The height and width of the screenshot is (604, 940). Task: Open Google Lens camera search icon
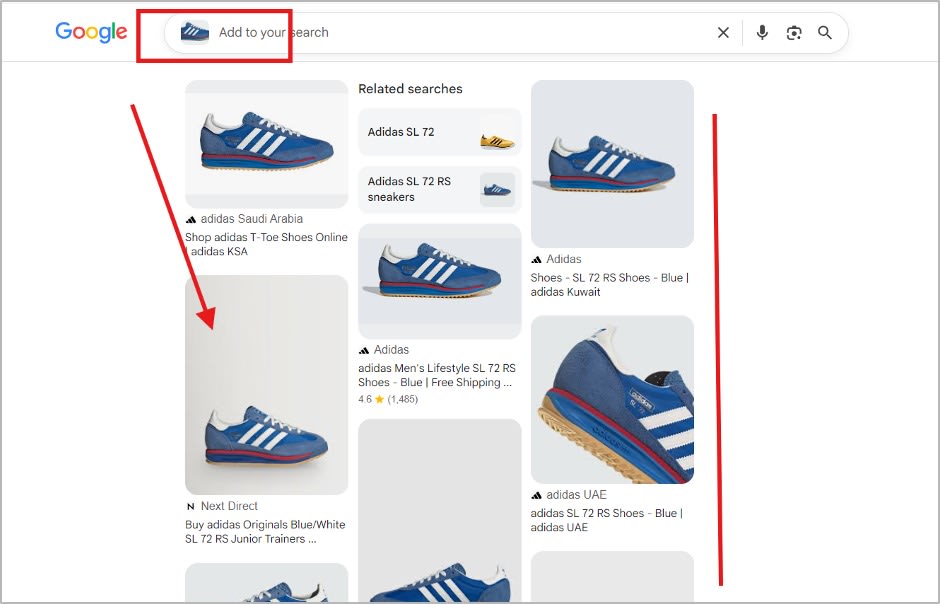pos(794,32)
